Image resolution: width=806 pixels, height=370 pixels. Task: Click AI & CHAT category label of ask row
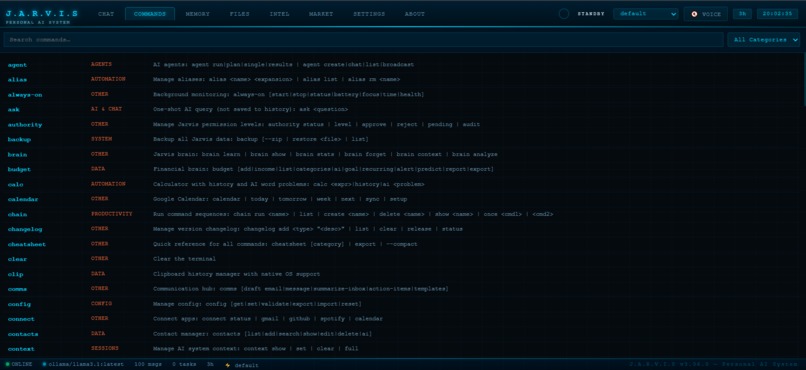[106, 109]
